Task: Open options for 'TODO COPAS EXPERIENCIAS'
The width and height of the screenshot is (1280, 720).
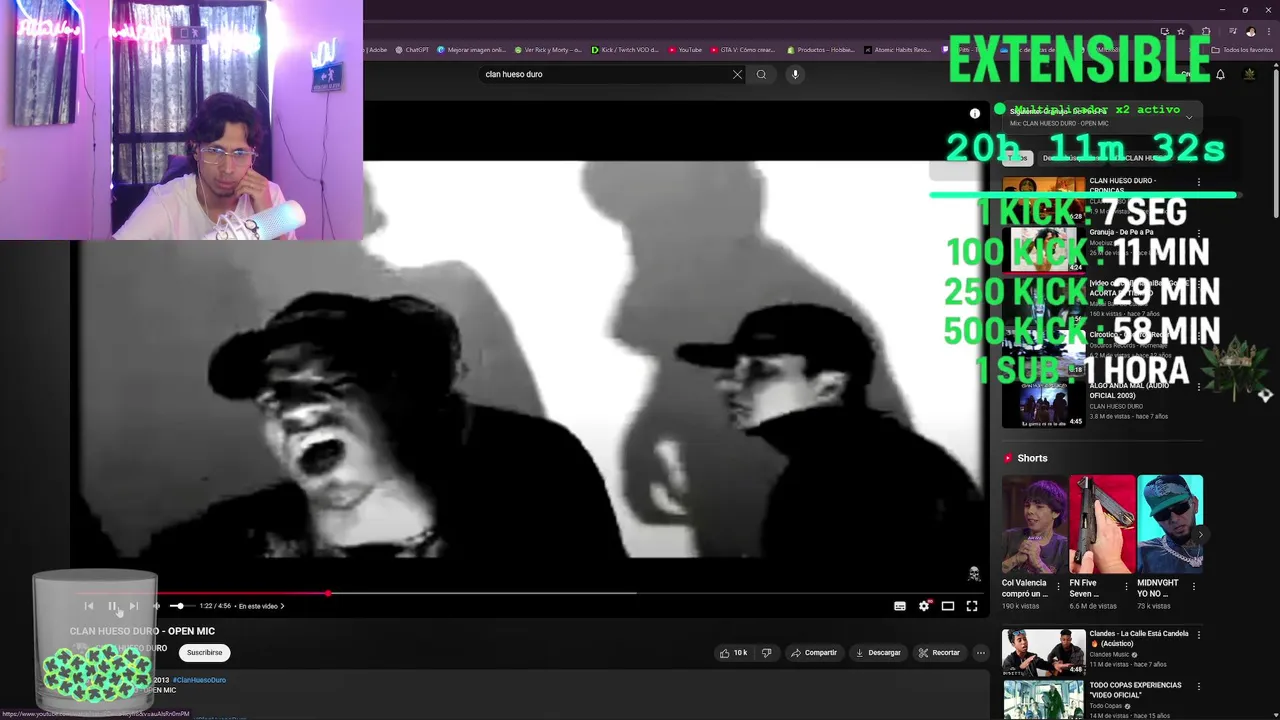Action: coord(1199,686)
